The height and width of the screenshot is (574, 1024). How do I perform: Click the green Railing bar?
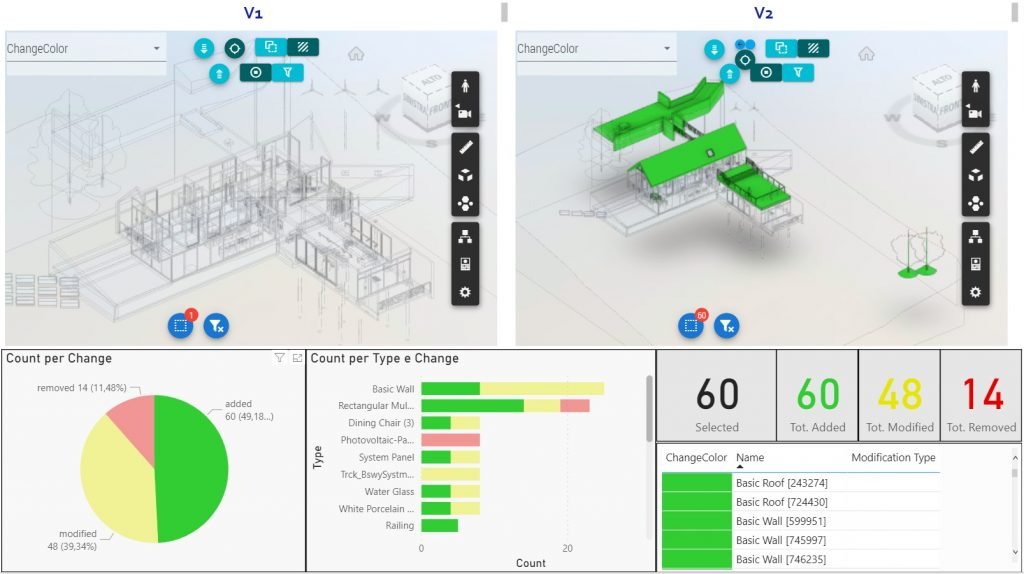click(x=440, y=526)
